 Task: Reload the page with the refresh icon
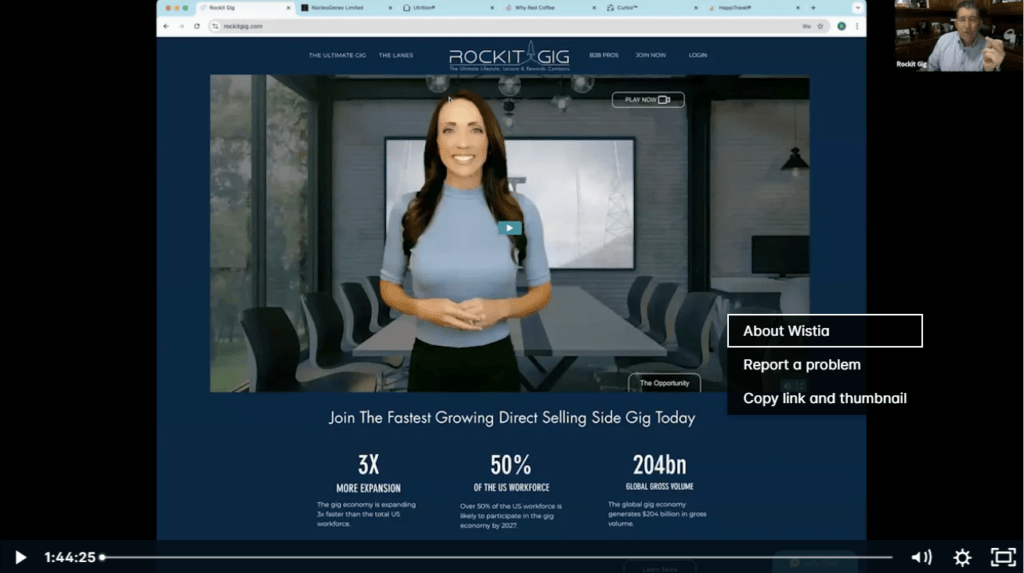point(197,26)
